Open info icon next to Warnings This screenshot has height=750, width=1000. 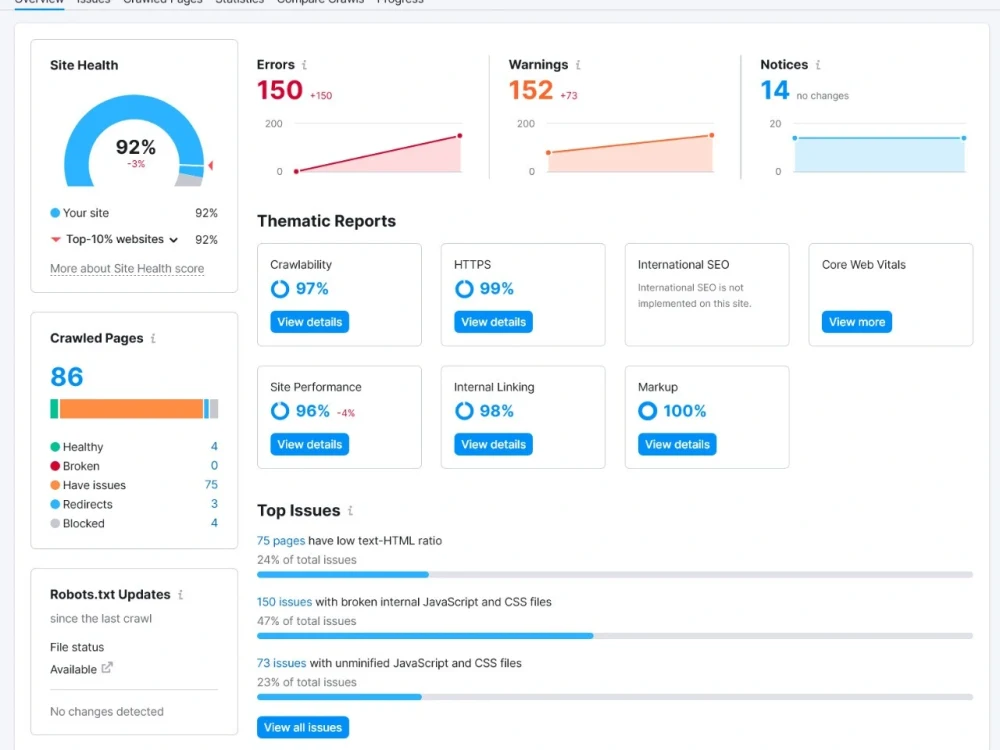click(x=578, y=64)
